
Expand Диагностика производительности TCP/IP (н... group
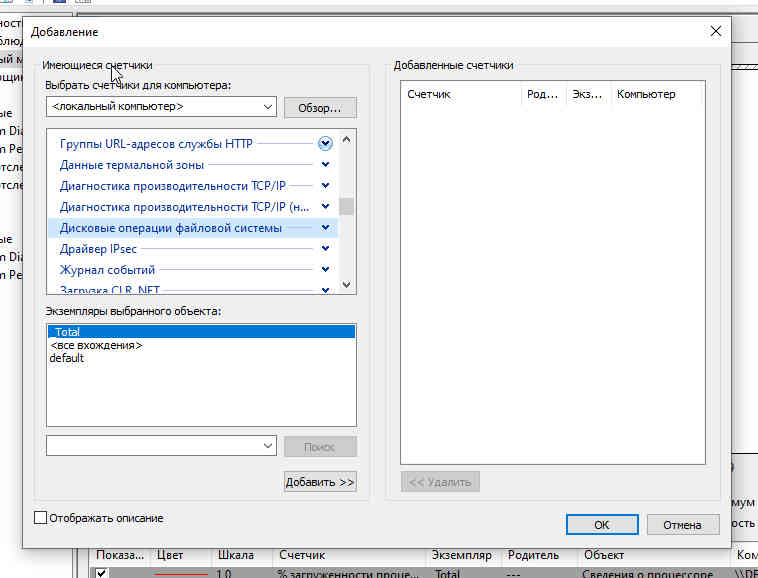tap(325, 206)
